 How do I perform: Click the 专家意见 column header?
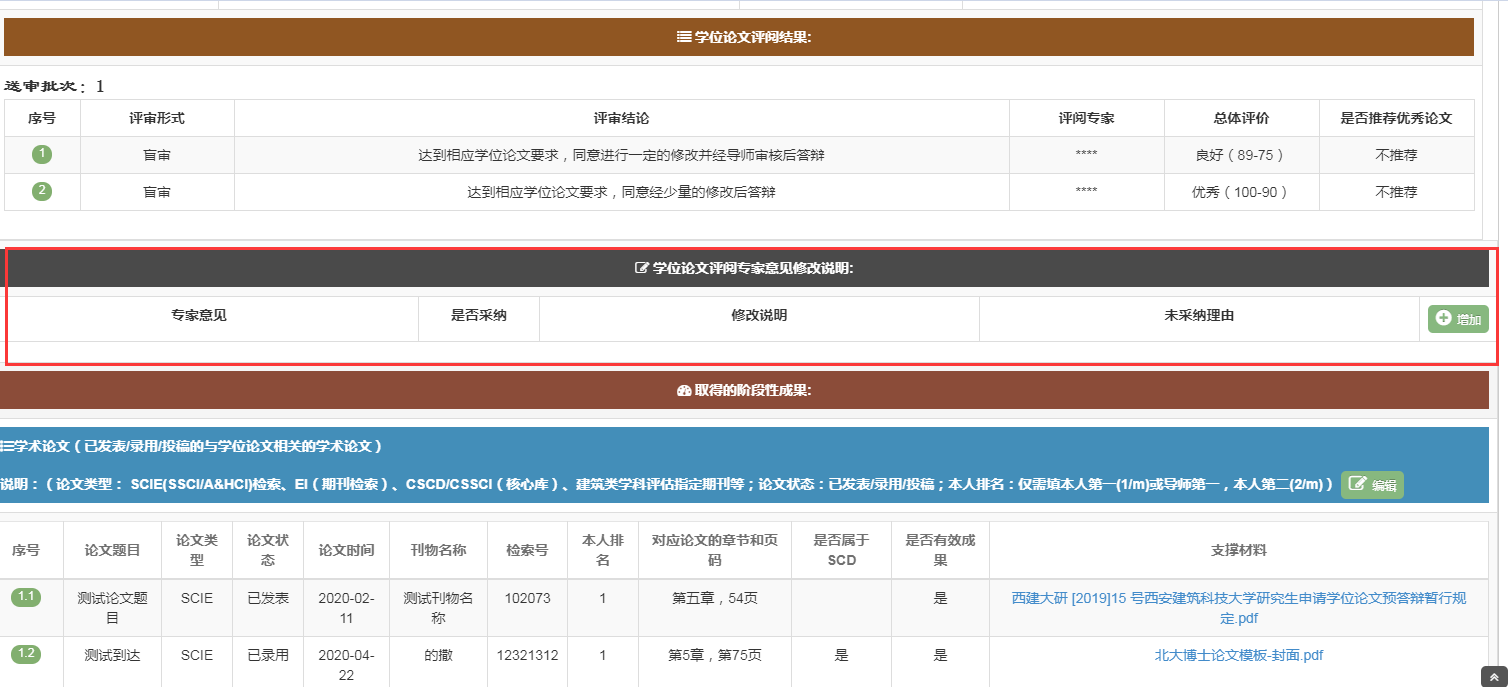(199, 315)
